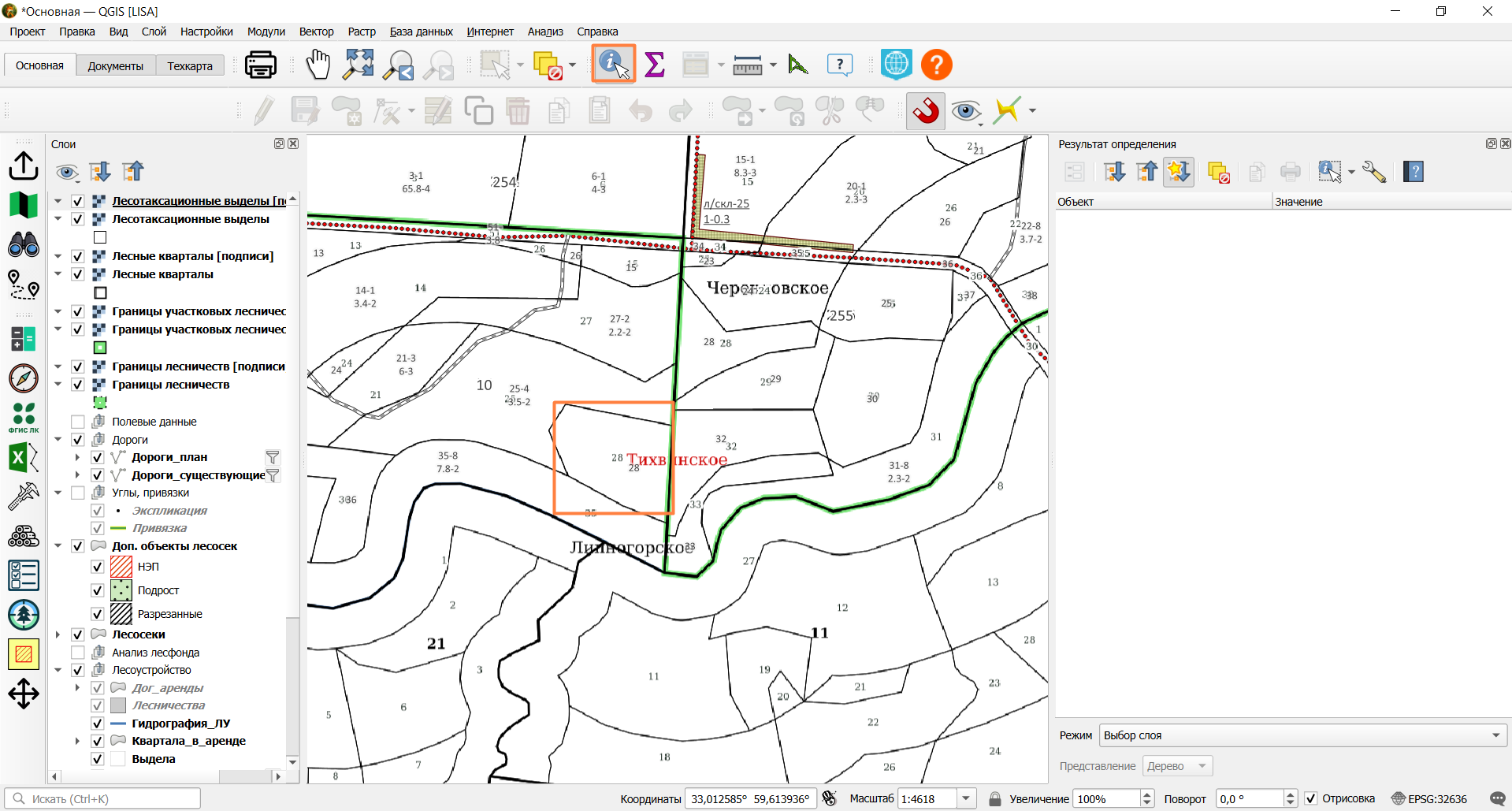Toggle the Отрисовка render checkbox
Image resolution: width=1512 pixels, height=811 pixels.
pos(1311,798)
